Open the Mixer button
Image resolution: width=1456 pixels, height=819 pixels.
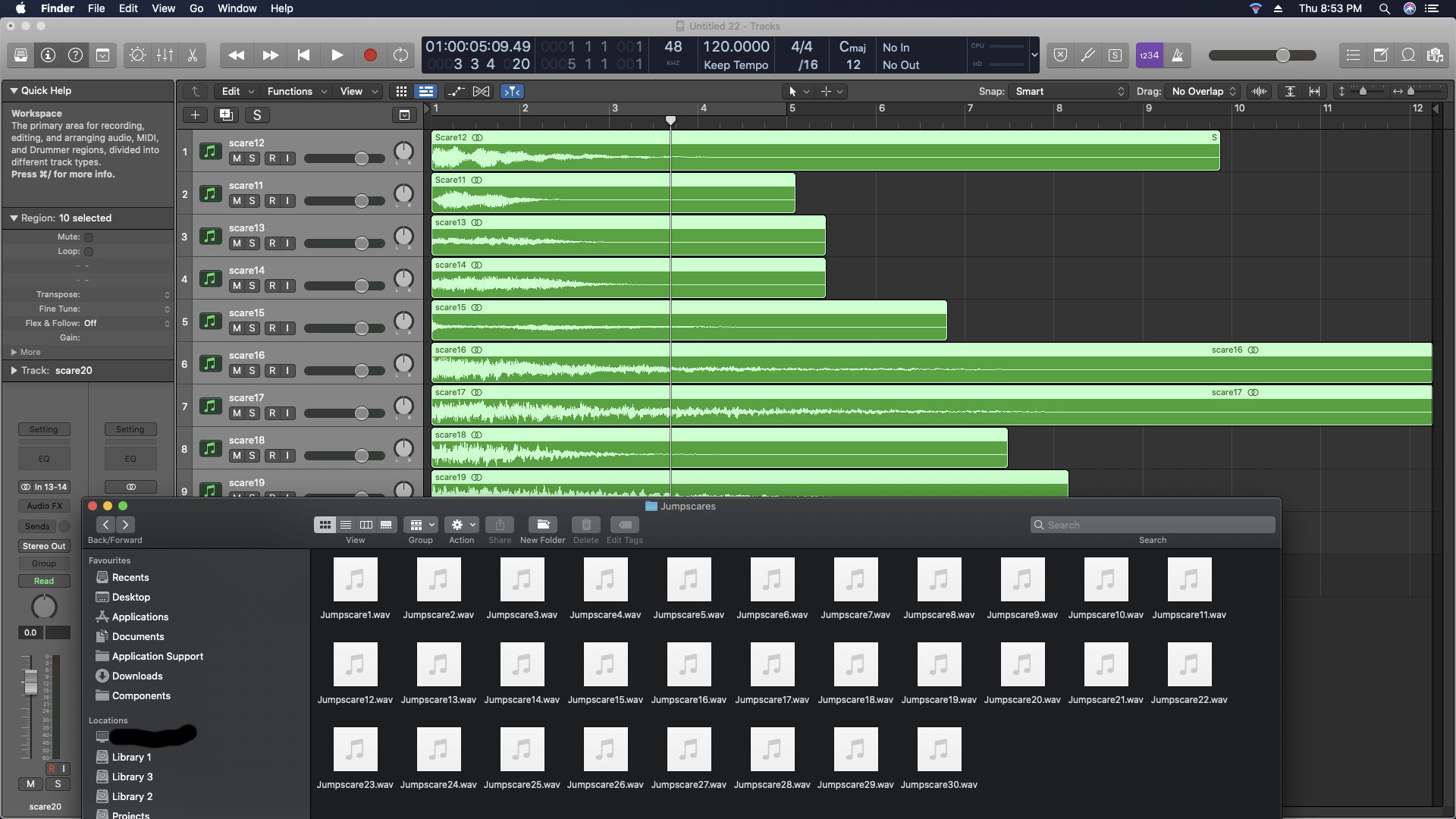tap(165, 55)
